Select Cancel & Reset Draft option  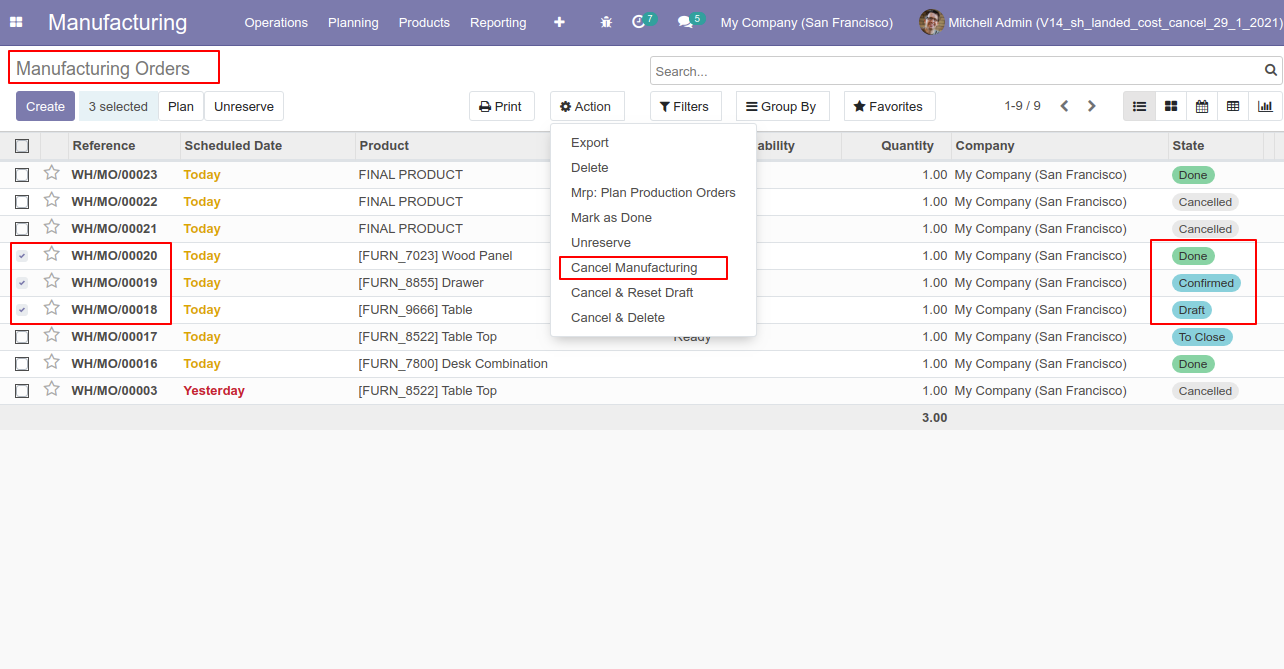pyautogui.click(x=632, y=293)
